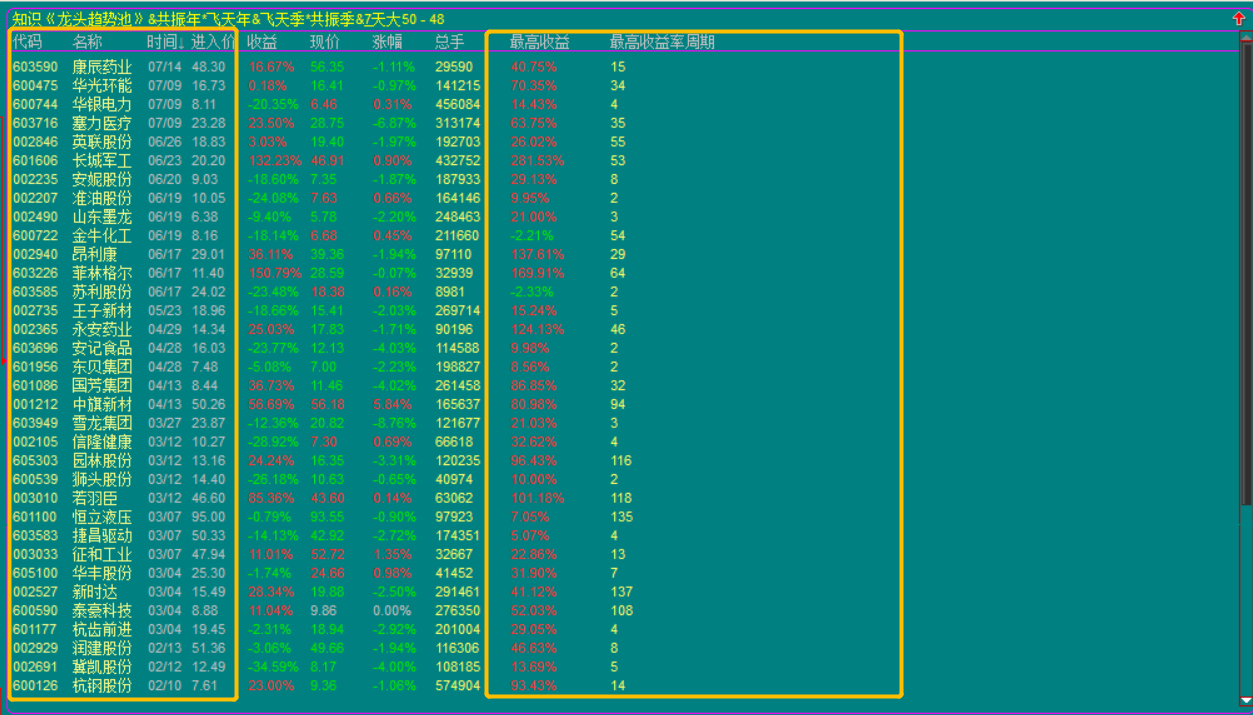This screenshot has height=715, width=1253.
Task: Select the 狮头股份 stock name
Action: pyautogui.click(x=102, y=479)
